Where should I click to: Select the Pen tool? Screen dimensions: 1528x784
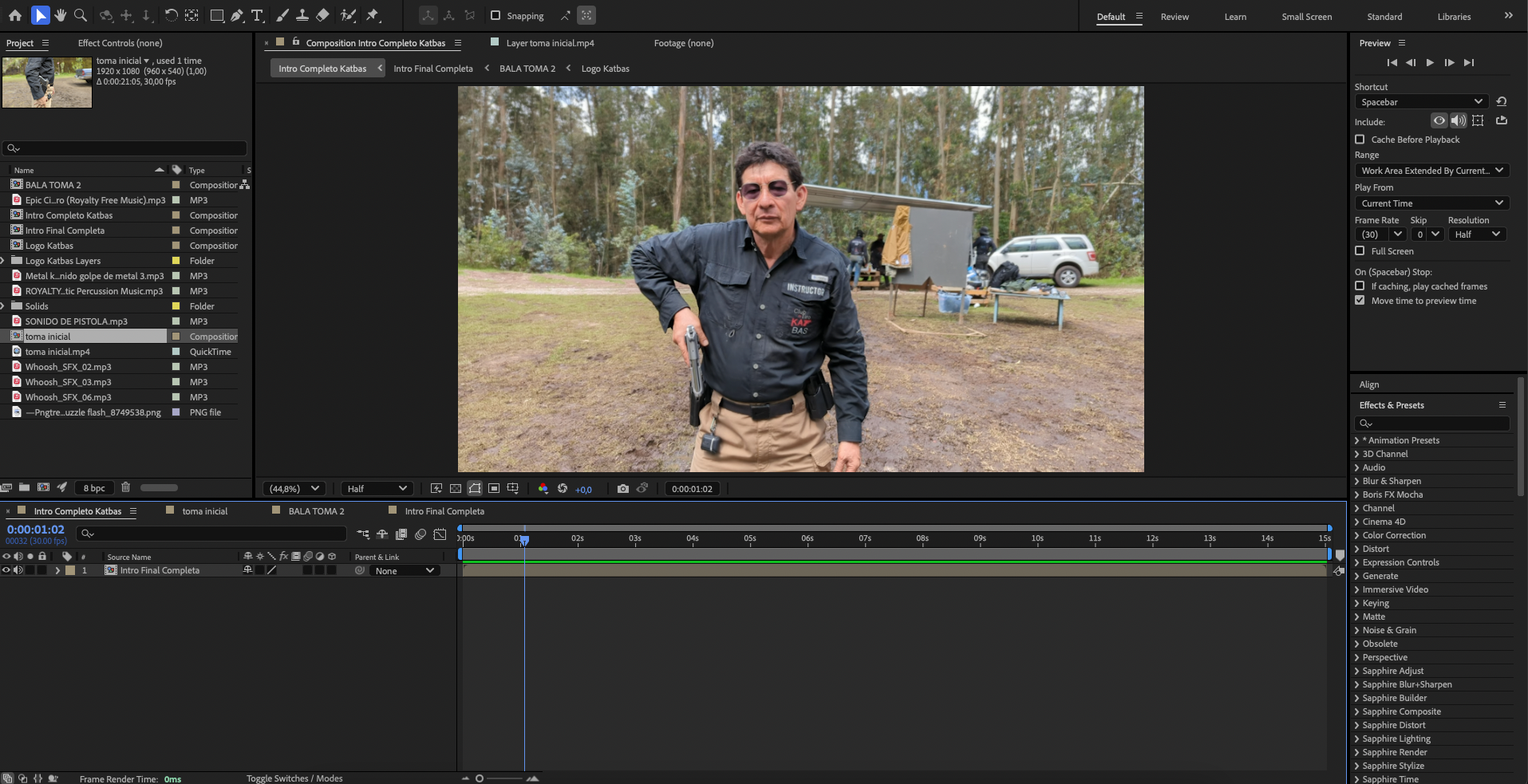pos(237,15)
